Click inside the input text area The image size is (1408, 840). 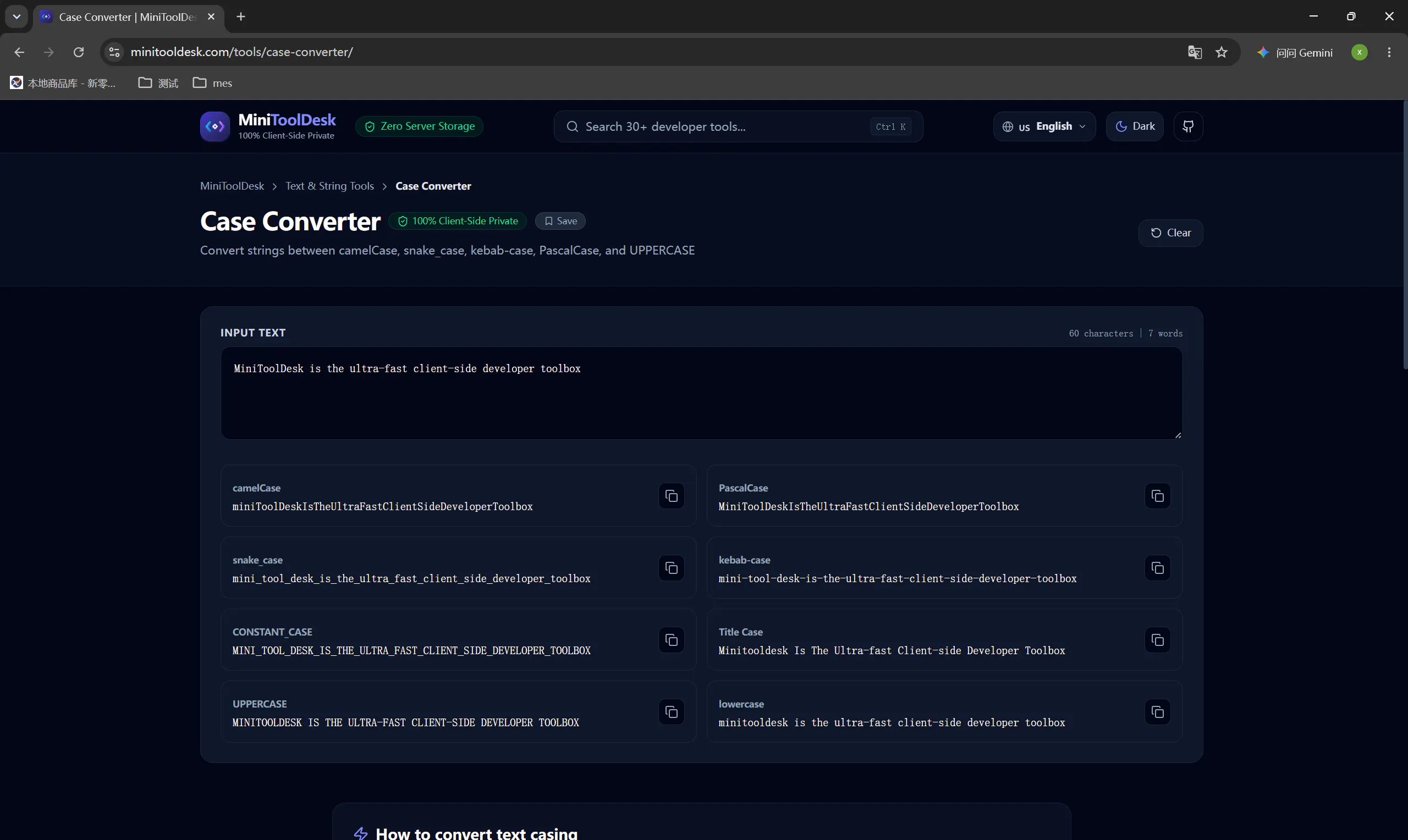(x=701, y=393)
